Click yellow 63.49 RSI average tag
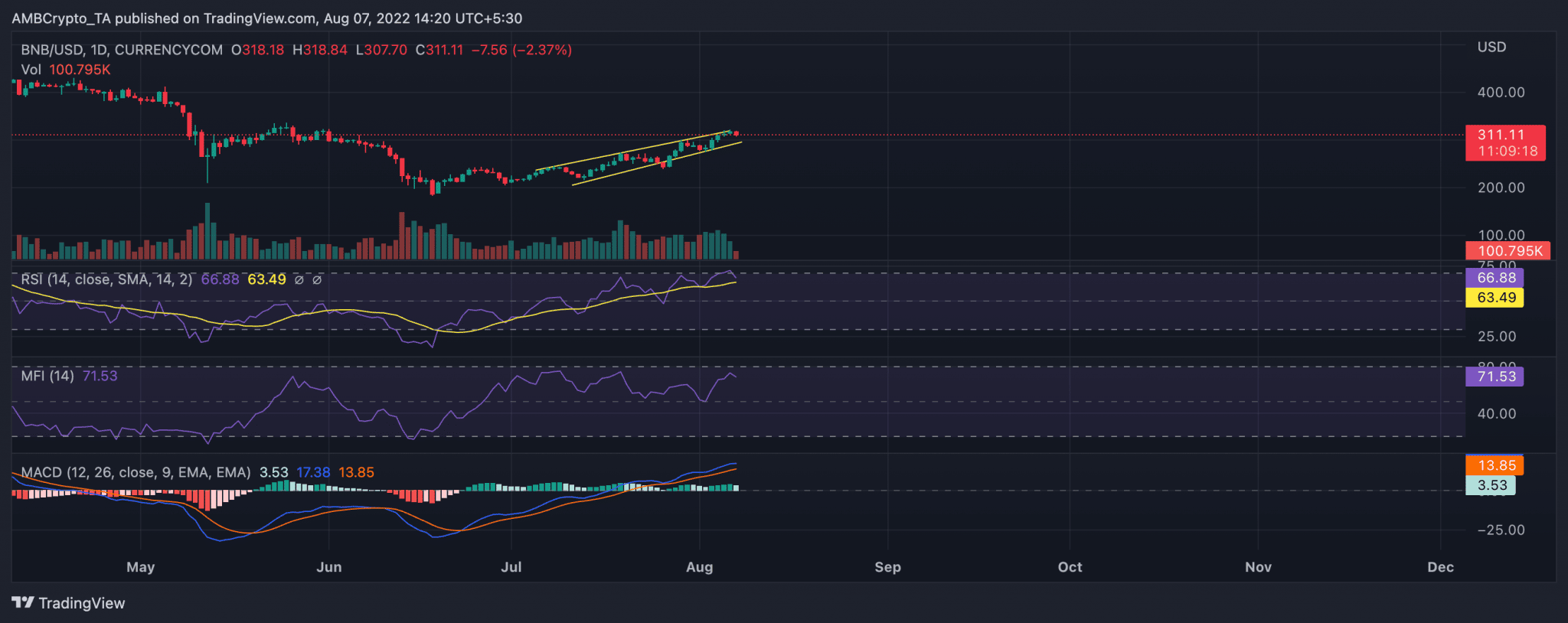 click(x=1494, y=298)
